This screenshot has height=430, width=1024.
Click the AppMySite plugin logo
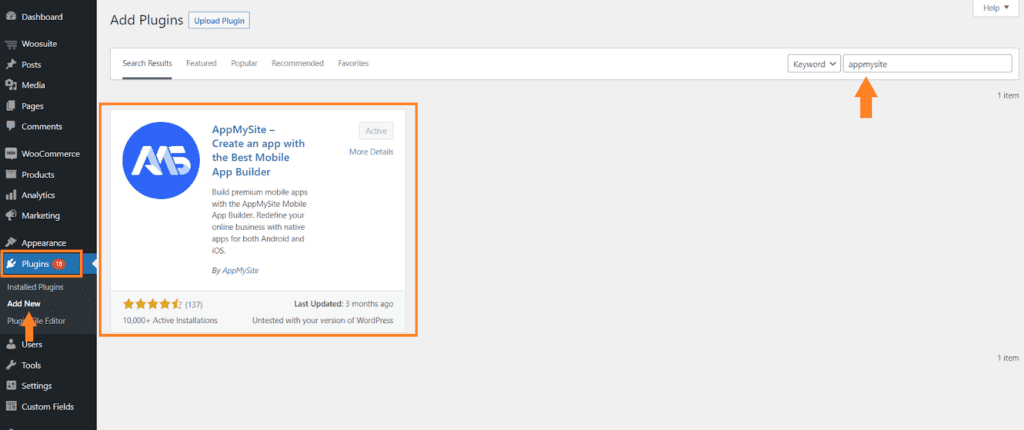pos(161,160)
